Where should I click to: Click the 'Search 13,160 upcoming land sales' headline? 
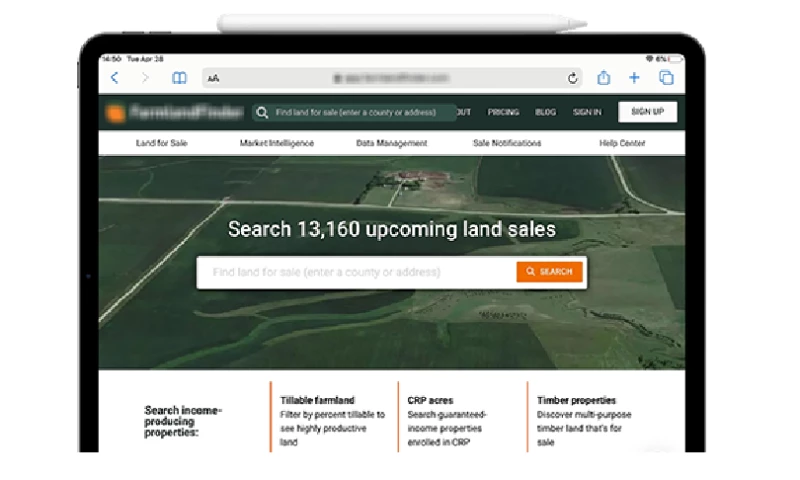[392, 230]
